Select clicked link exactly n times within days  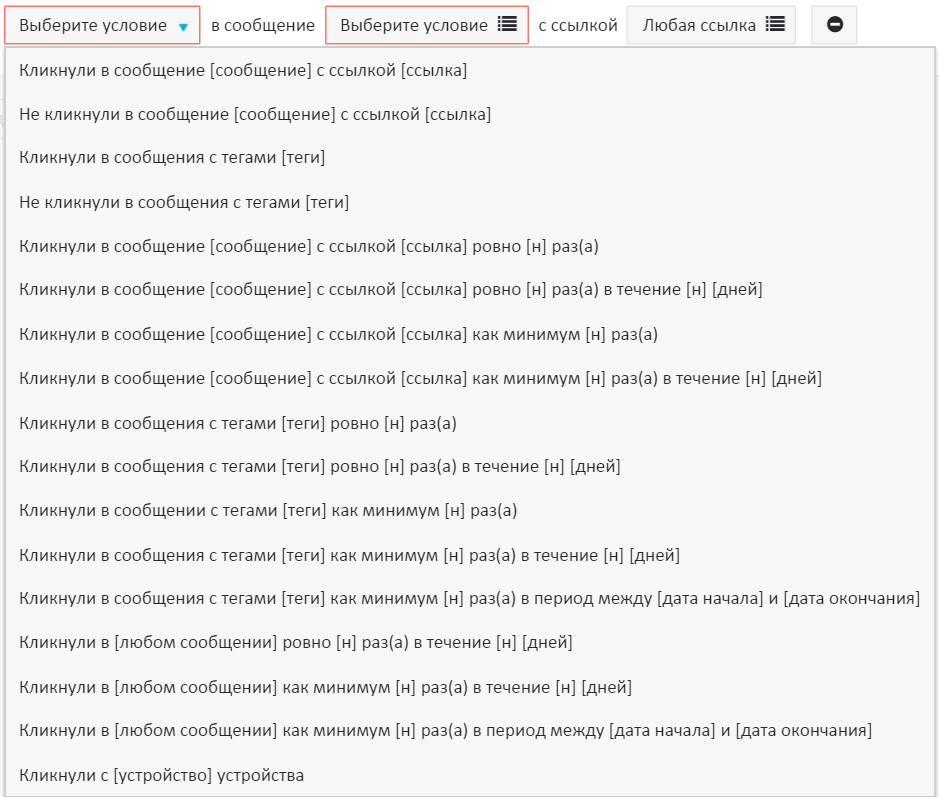coord(390,290)
